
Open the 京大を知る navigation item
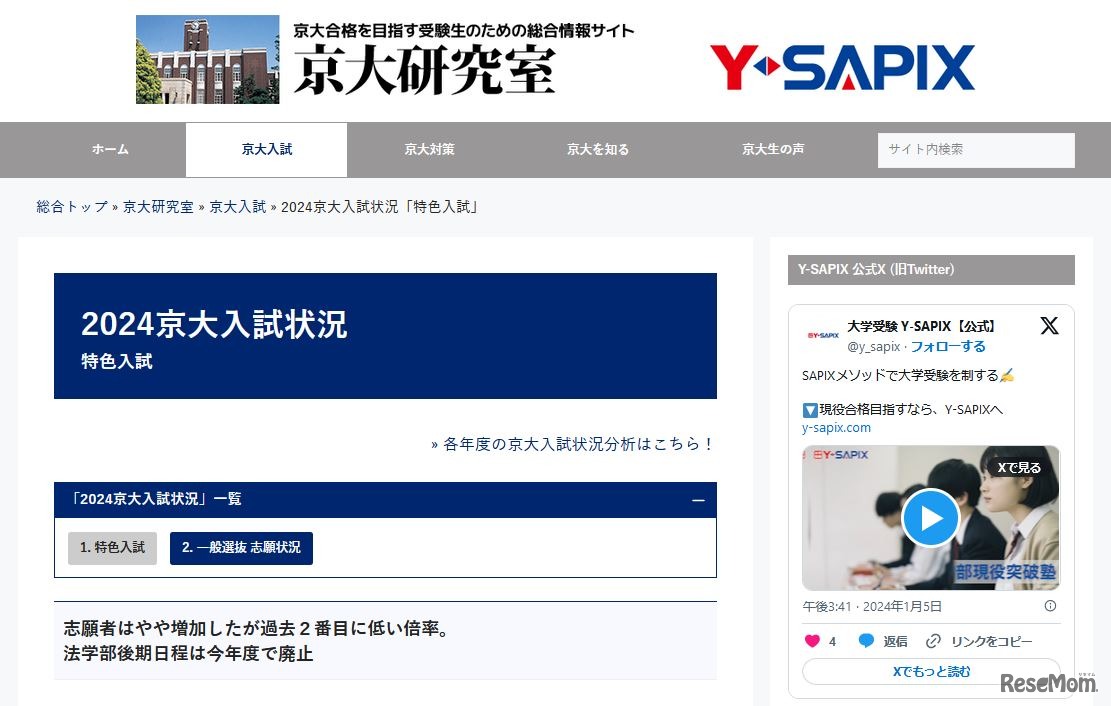tap(597, 150)
